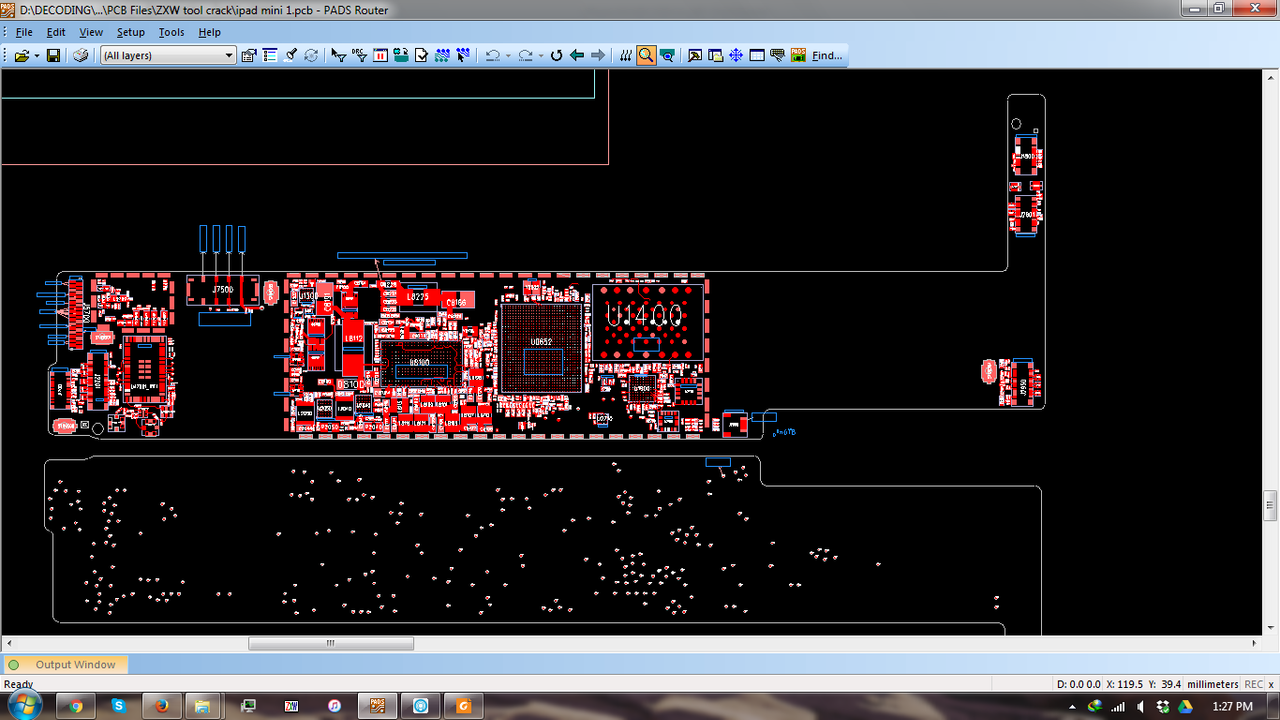The height and width of the screenshot is (720, 1280).
Task: Click the PADS Layout link icon
Action: (x=799, y=55)
